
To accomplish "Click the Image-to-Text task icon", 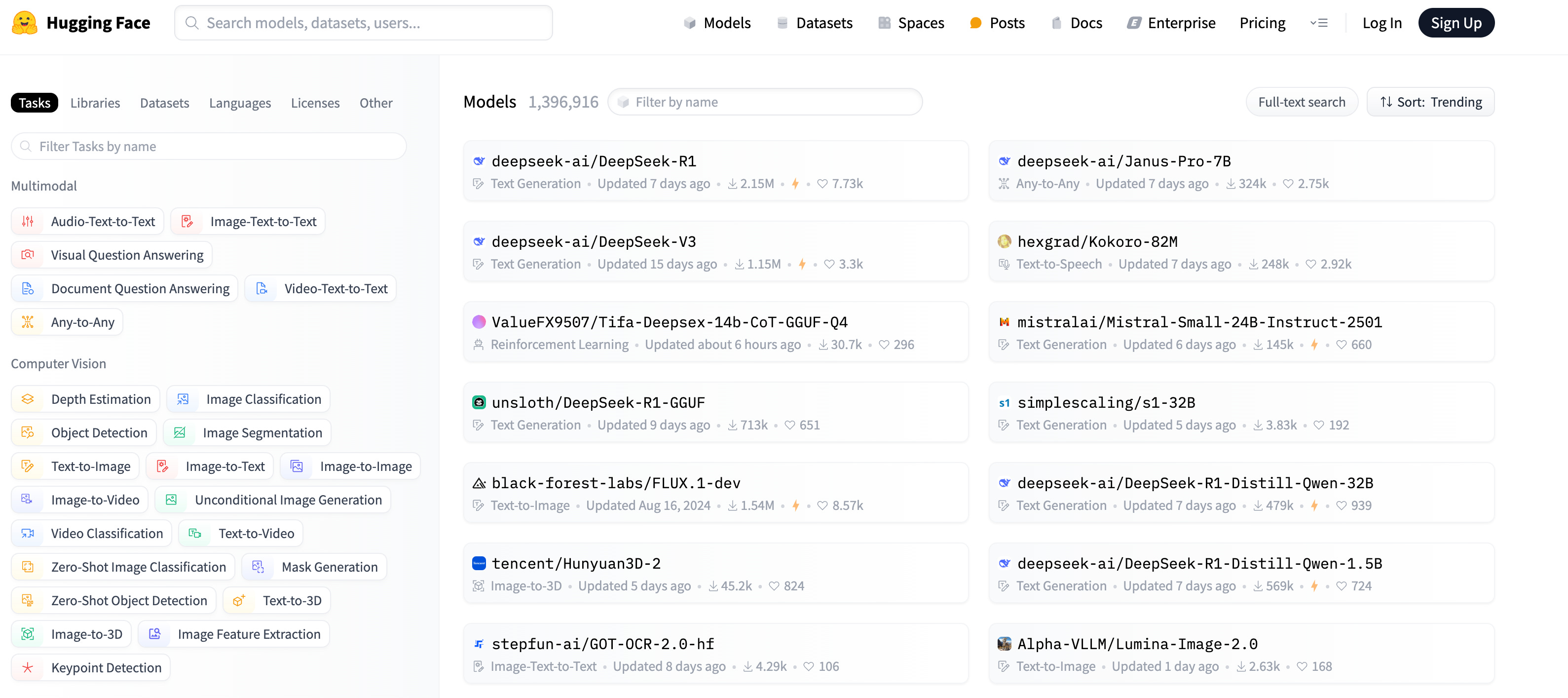I will point(162,466).
